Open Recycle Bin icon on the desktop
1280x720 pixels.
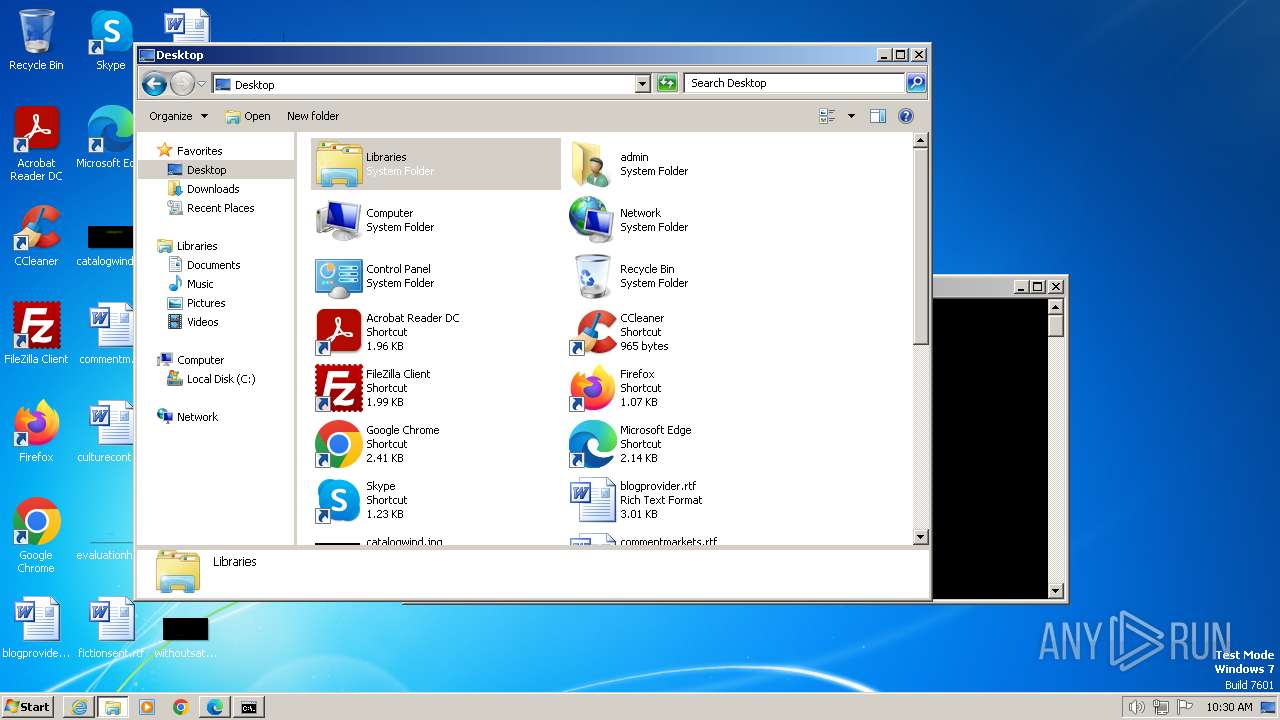36,40
